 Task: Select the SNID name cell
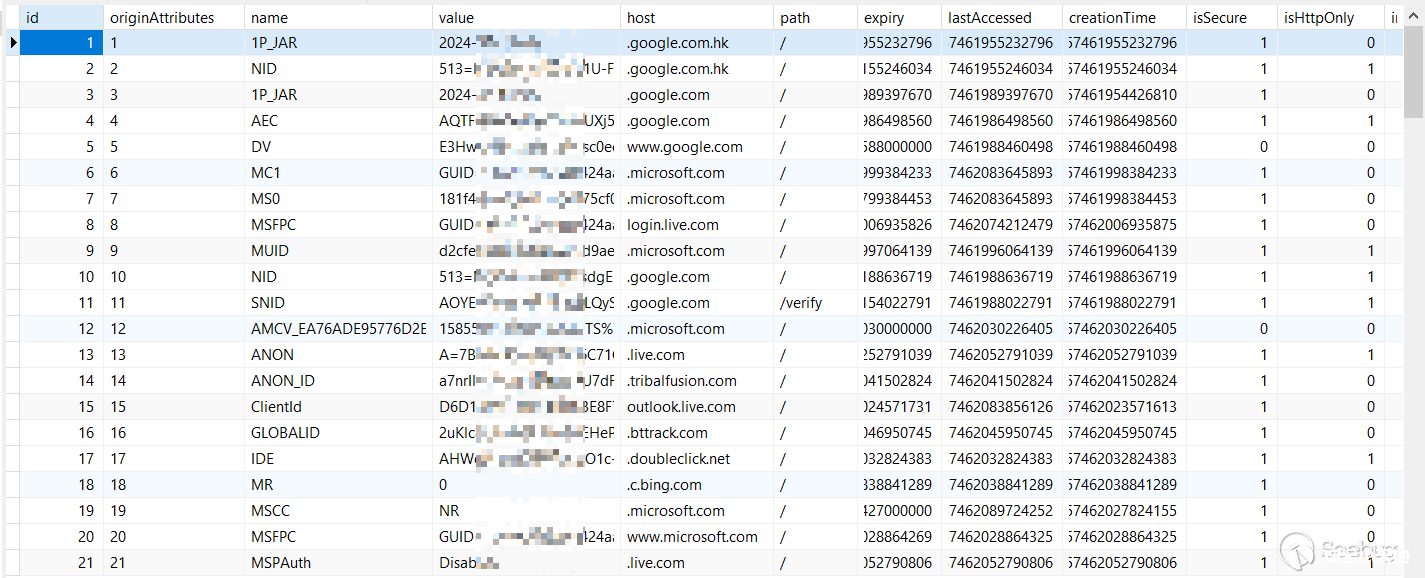click(x=338, y=303)
